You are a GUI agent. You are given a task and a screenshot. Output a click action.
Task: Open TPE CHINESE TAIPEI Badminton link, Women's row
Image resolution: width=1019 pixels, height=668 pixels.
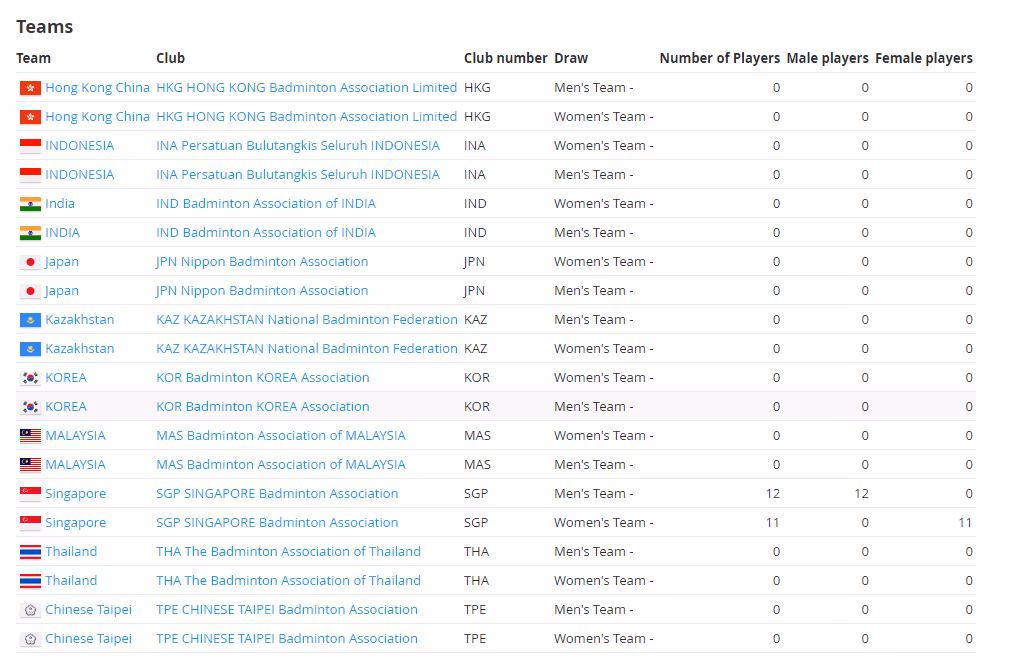(x=287, y=639)
